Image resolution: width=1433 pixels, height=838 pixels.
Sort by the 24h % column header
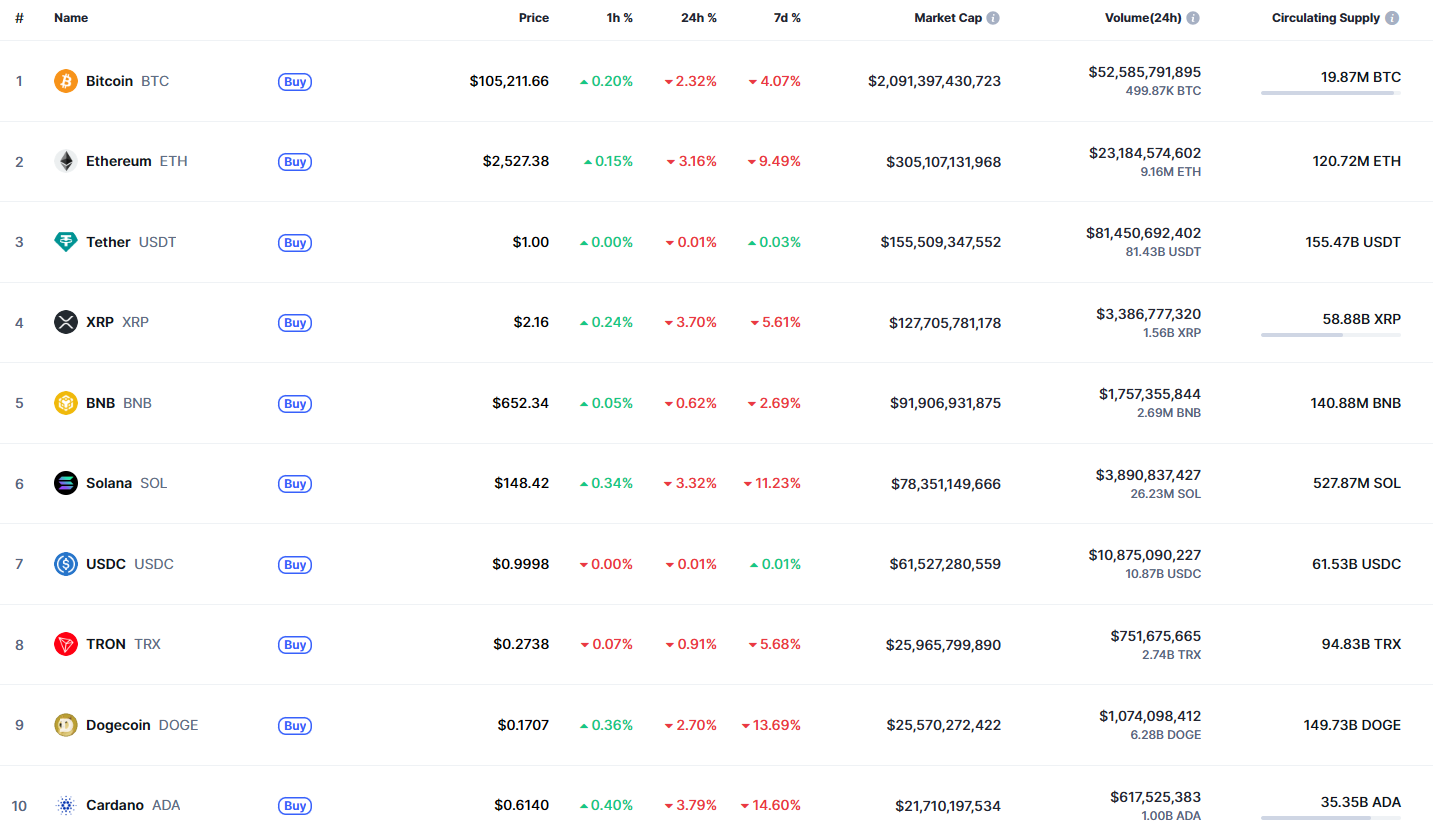point(700,18)
